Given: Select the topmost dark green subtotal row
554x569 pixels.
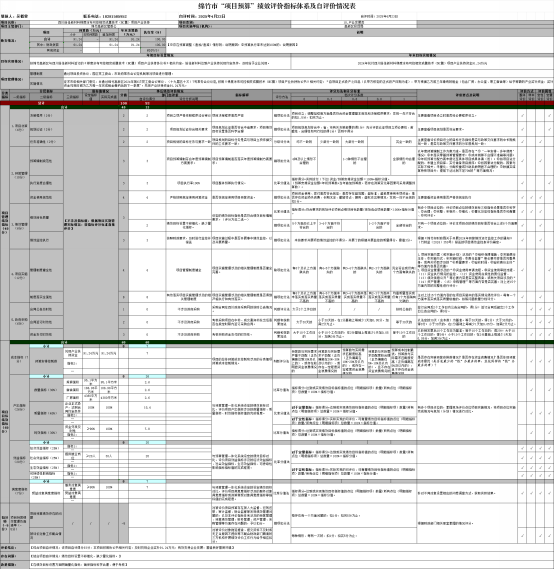Looking at the screenshot, I should pos(282,107).
